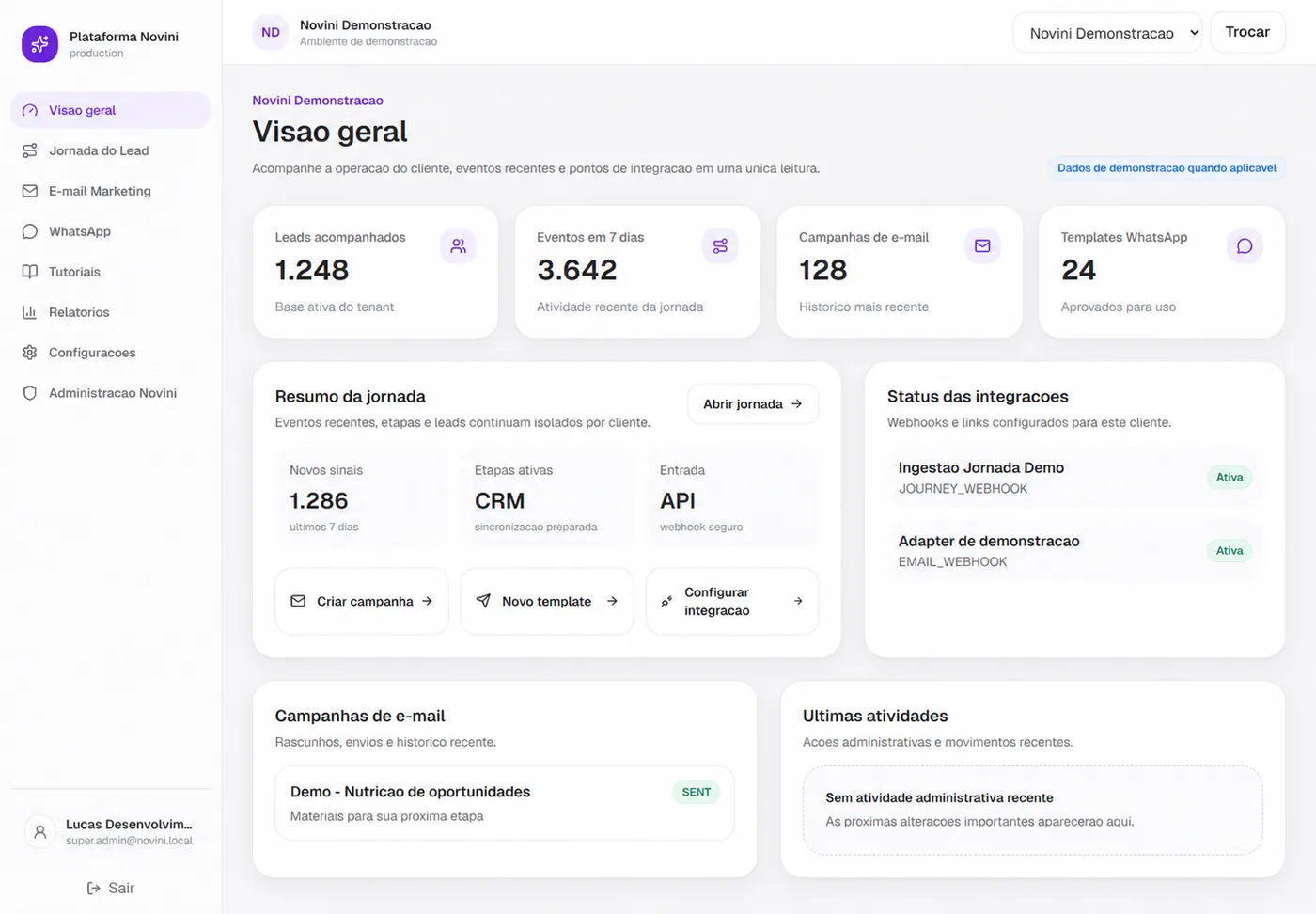This screenshot has height=914, width=1316.
Task: Open Demo - Nutricao de oportunidades campaign
Action: (x=505, y=803)
